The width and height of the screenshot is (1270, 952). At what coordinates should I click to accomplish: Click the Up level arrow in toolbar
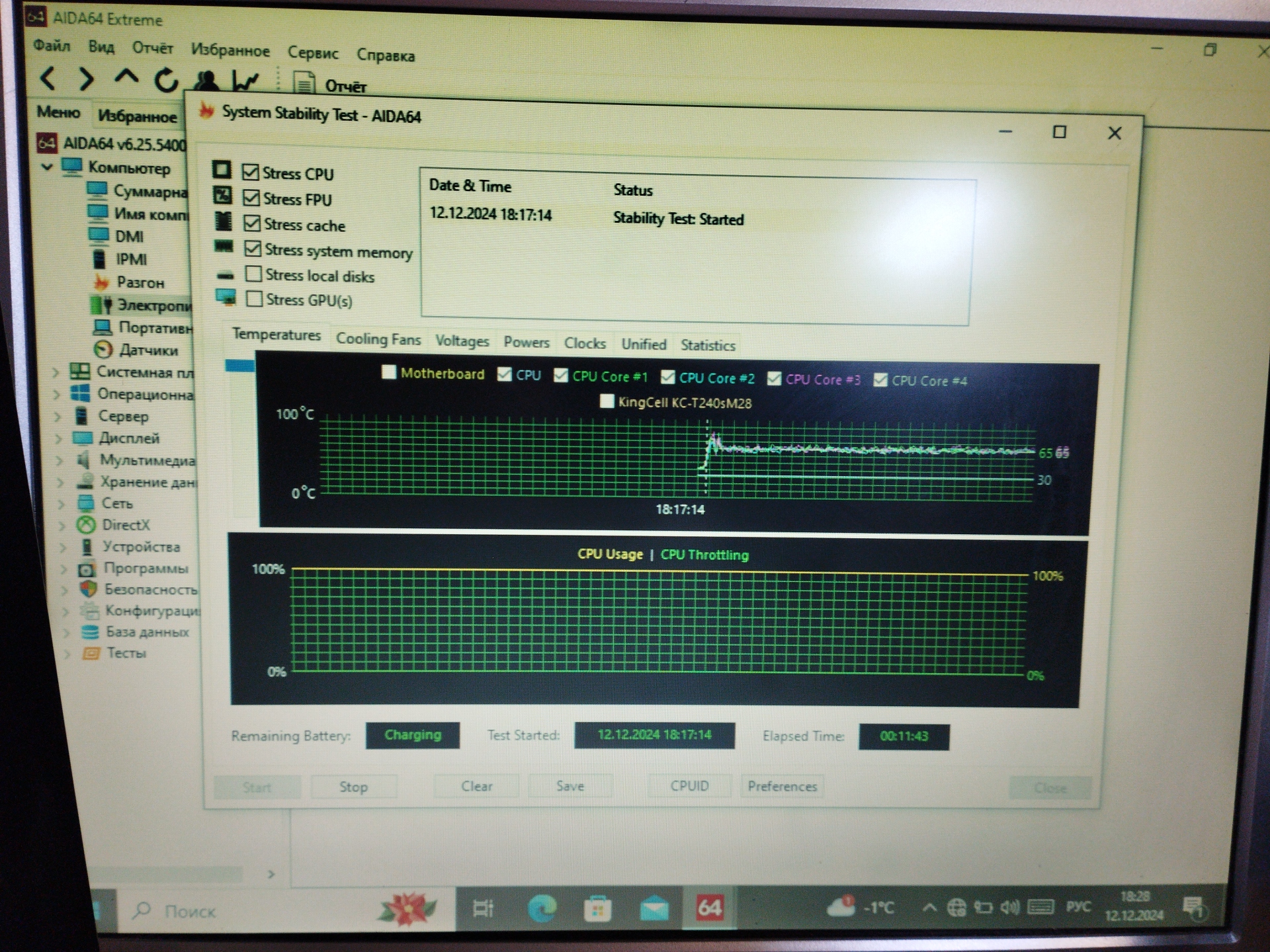126,77
